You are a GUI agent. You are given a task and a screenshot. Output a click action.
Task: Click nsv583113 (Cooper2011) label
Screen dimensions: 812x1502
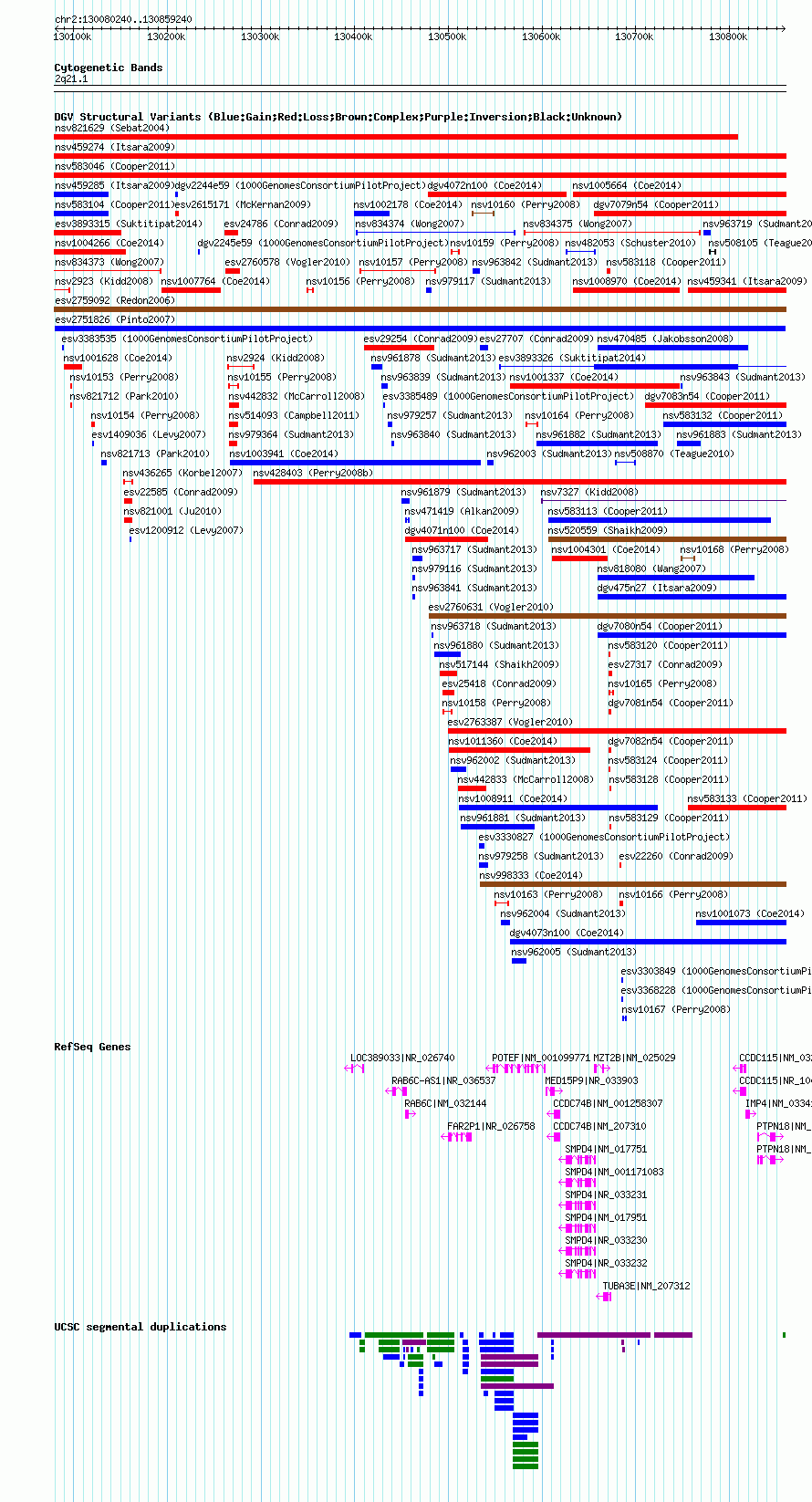click(608, 511)
